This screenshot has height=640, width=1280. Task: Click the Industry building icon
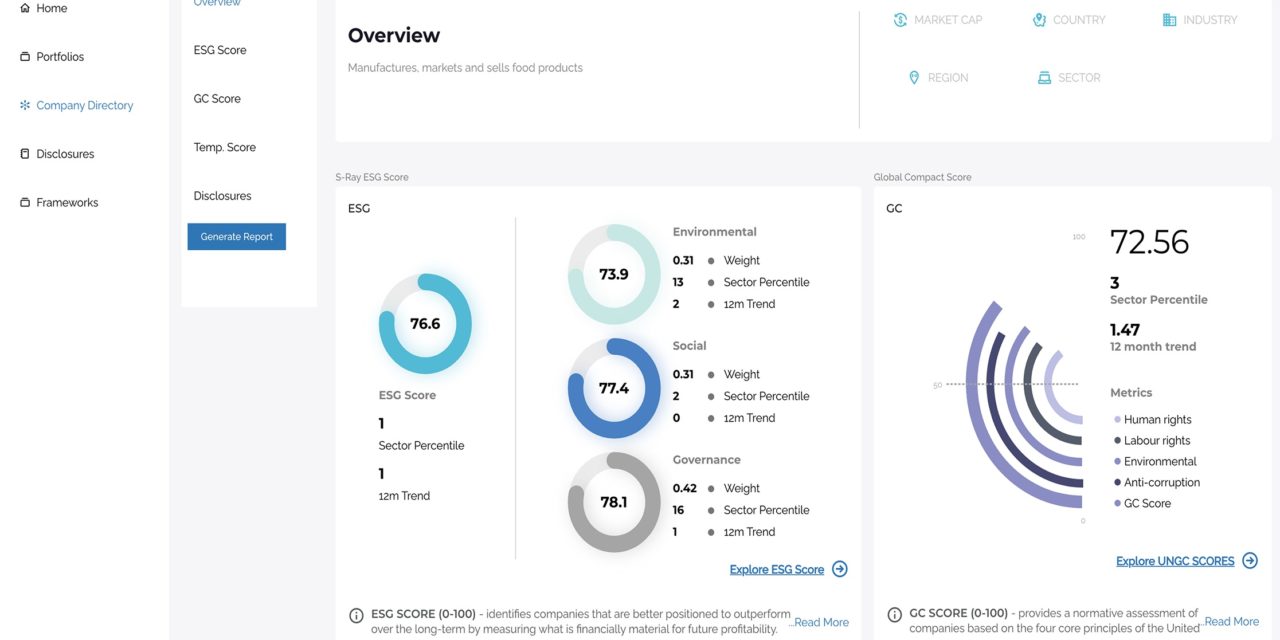click(x=1169, y=20)
